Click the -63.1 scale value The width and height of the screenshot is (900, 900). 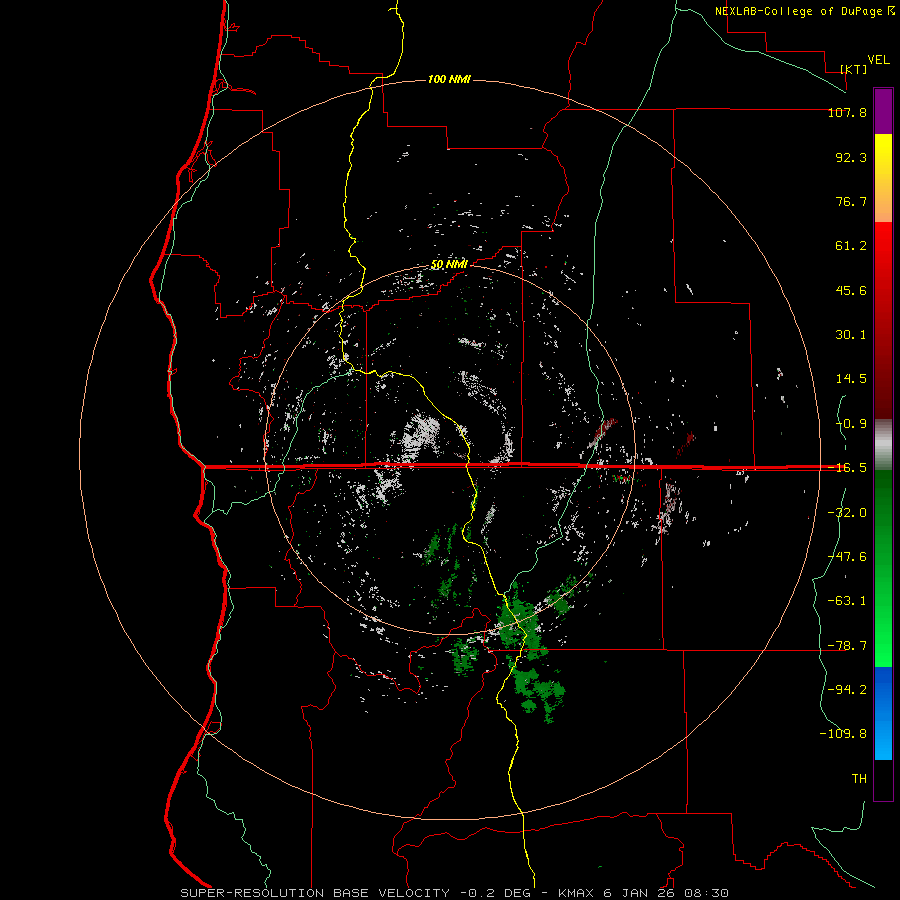click(847, 601)
